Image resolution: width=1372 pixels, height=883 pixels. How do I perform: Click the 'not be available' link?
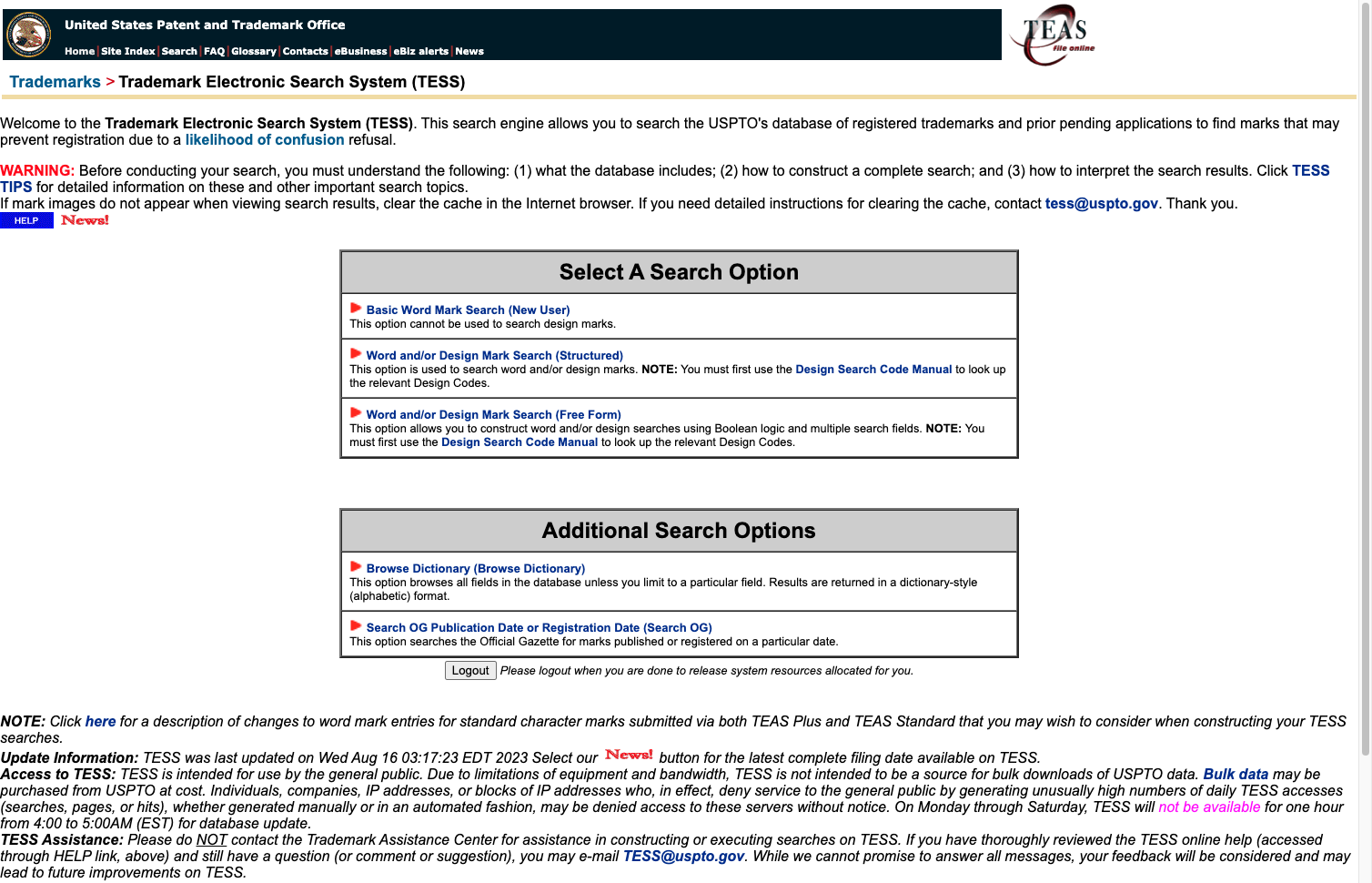click(x=1209, y=807)
